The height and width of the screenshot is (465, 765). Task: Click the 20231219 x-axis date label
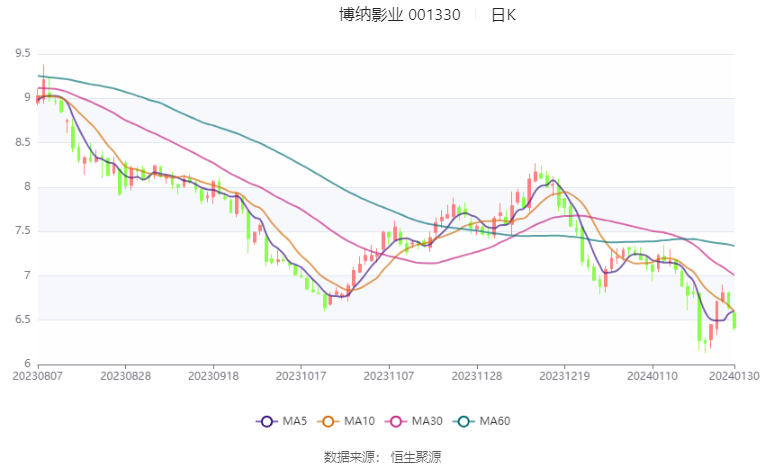click(x=564, y=376)
